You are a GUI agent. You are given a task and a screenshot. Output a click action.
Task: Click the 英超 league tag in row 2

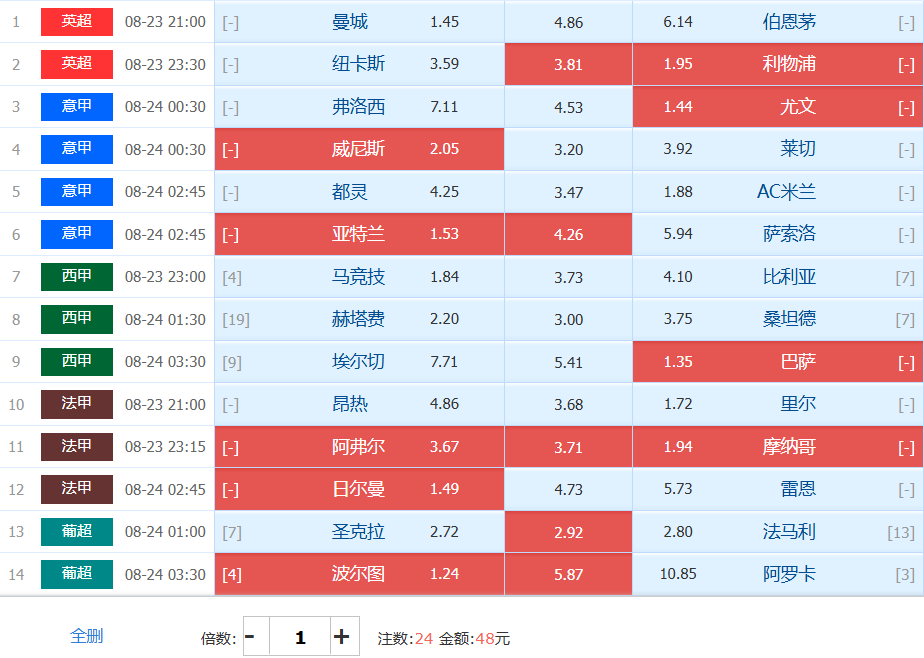click(x=77, y=64)
